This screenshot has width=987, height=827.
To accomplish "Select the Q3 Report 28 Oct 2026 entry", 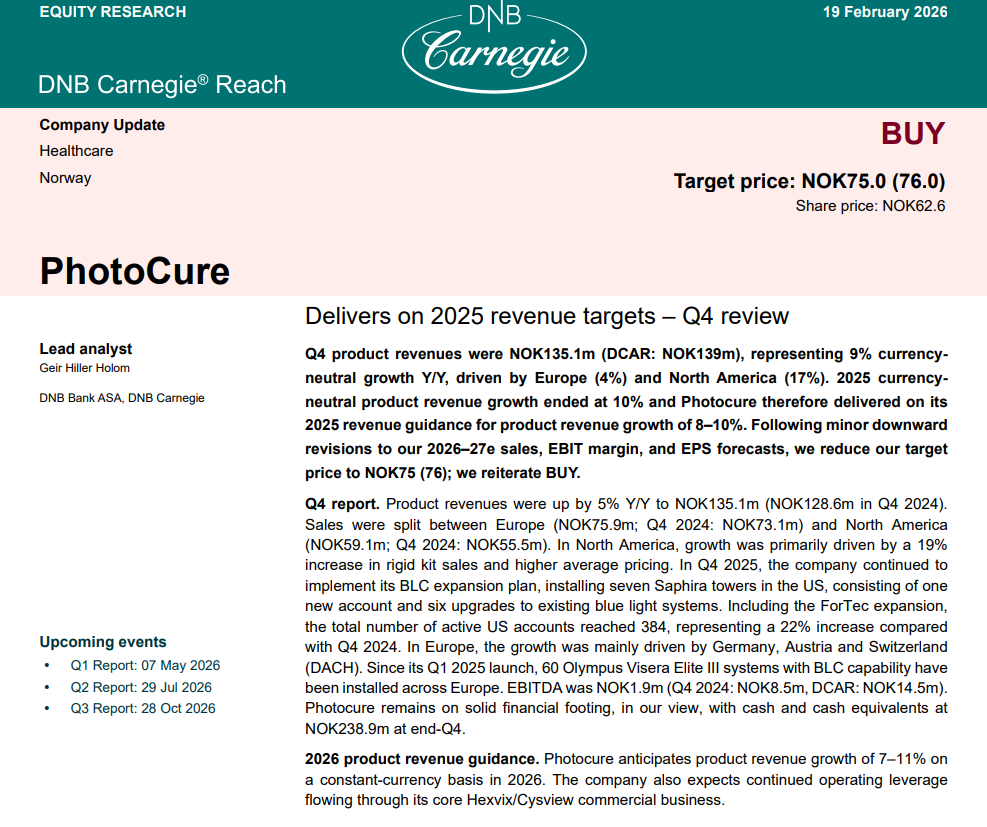I will click(142, 709).
